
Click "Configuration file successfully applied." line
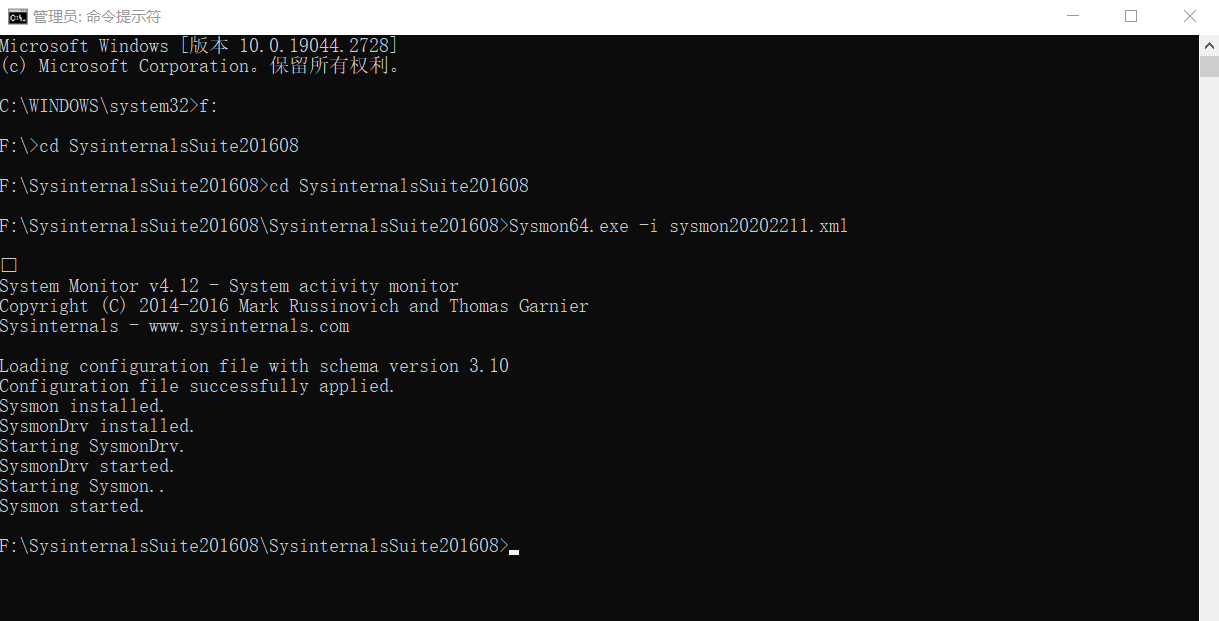click(x=197, y=386)
